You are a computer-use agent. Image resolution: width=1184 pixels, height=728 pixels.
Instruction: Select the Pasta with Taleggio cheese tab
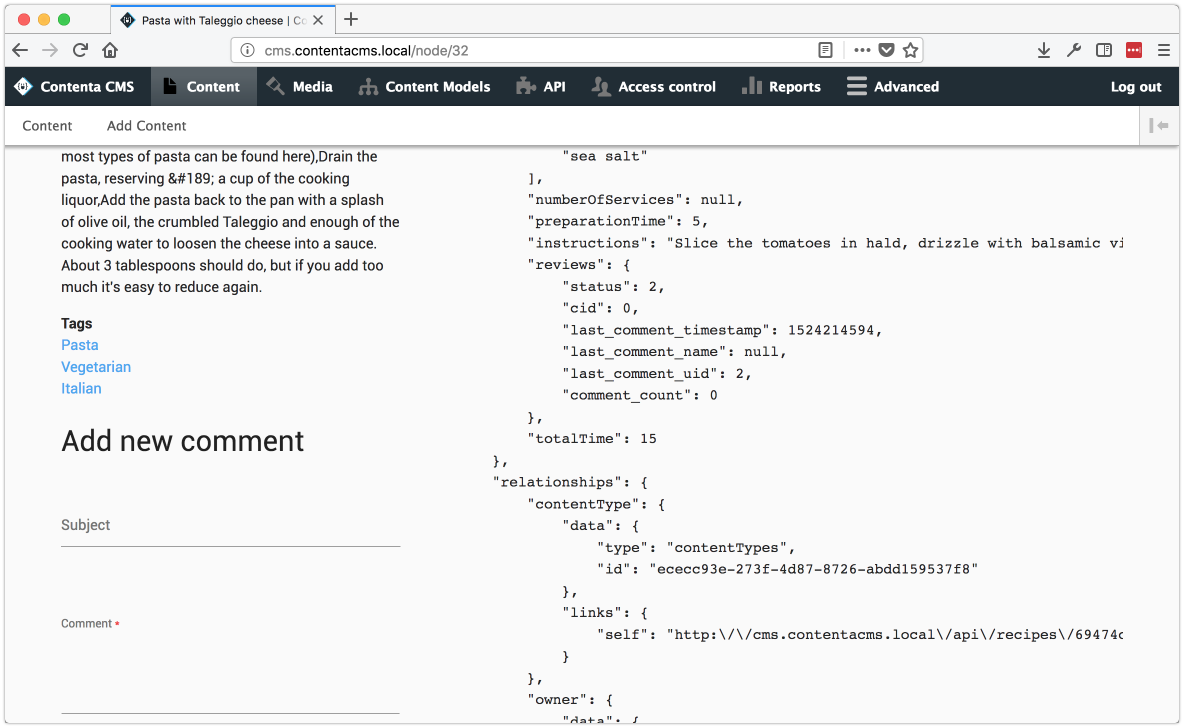coord(222,20)
